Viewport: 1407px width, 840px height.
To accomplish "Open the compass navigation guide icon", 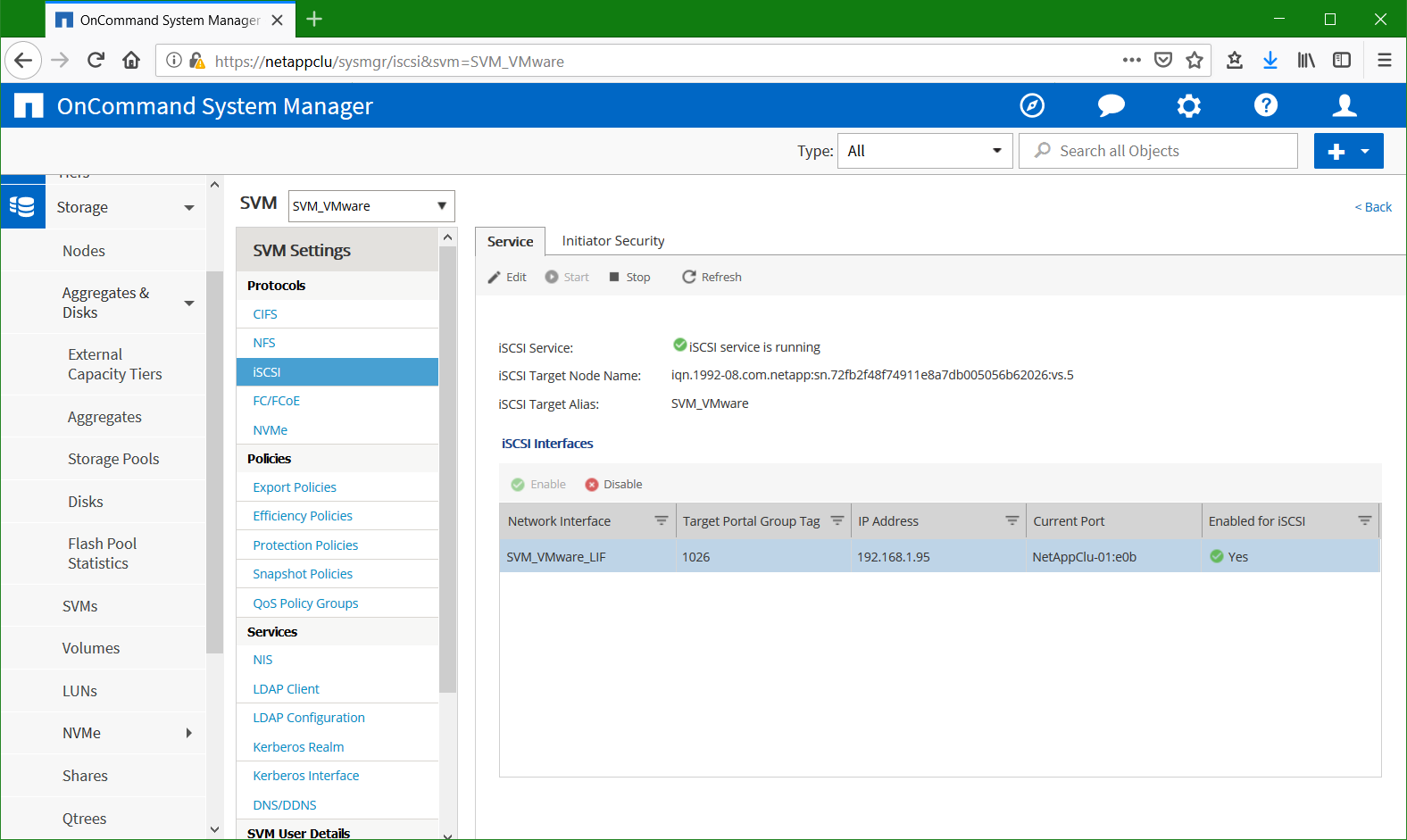I will (x=1032, y=105).
